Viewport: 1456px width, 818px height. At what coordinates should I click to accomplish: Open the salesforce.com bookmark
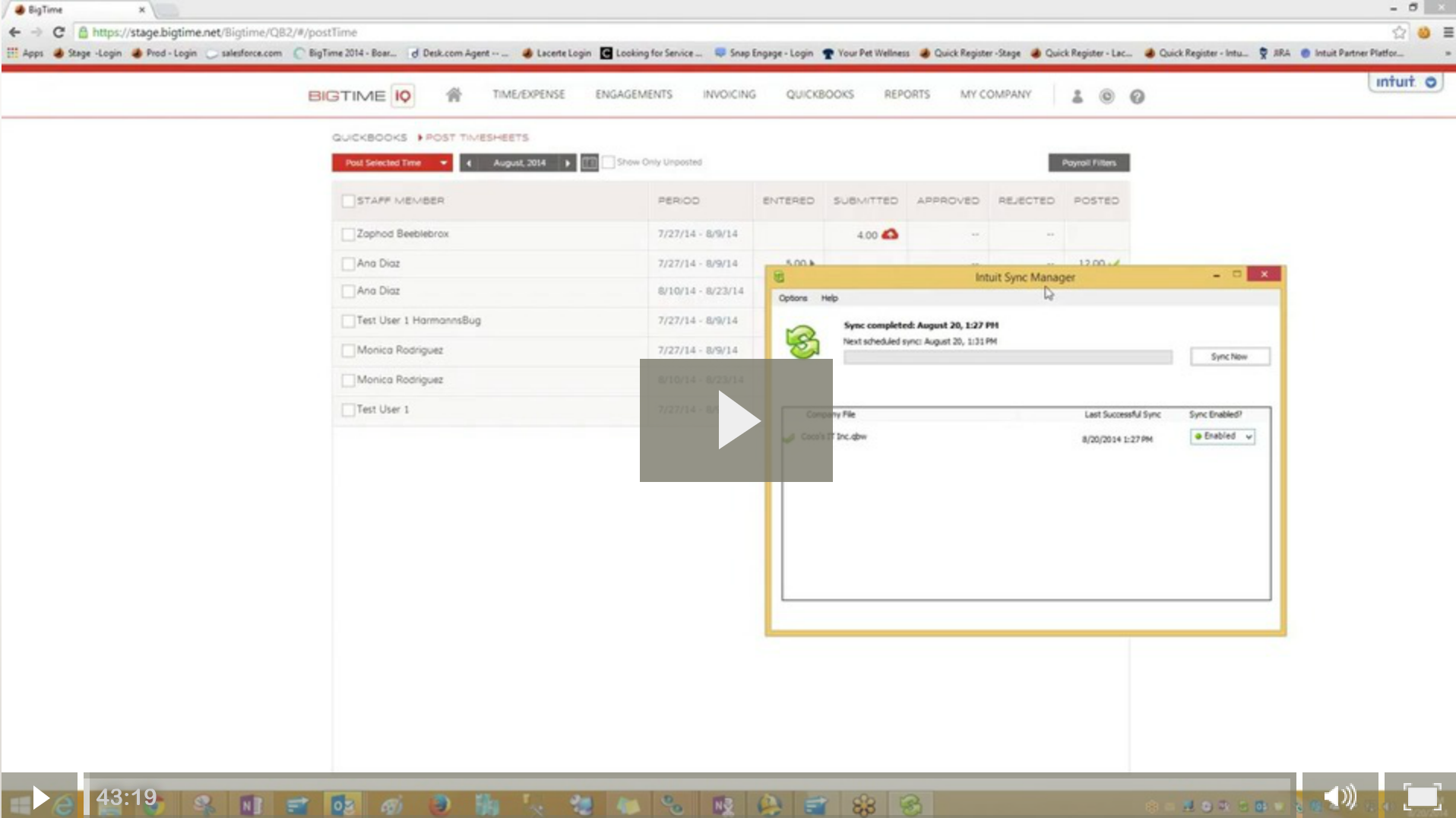click(x=243, y=53)
